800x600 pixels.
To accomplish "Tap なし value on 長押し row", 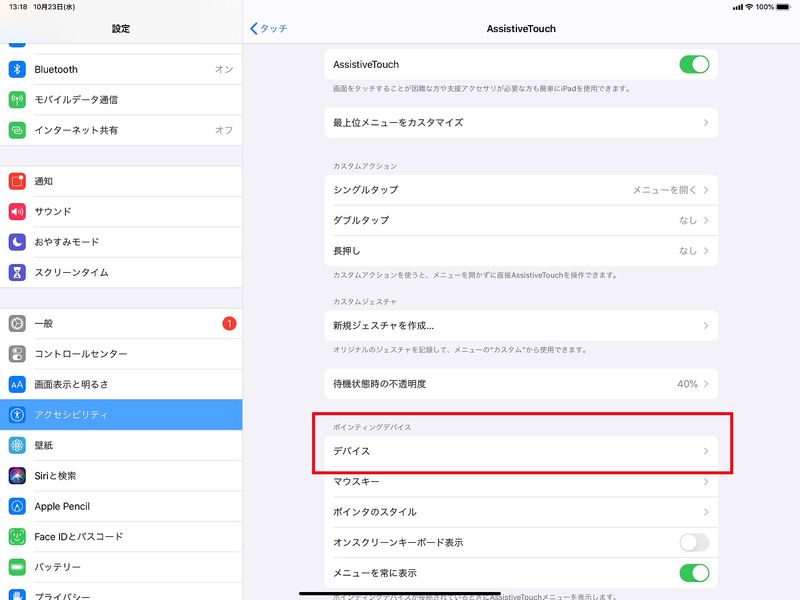I will (x=688, y=251).
